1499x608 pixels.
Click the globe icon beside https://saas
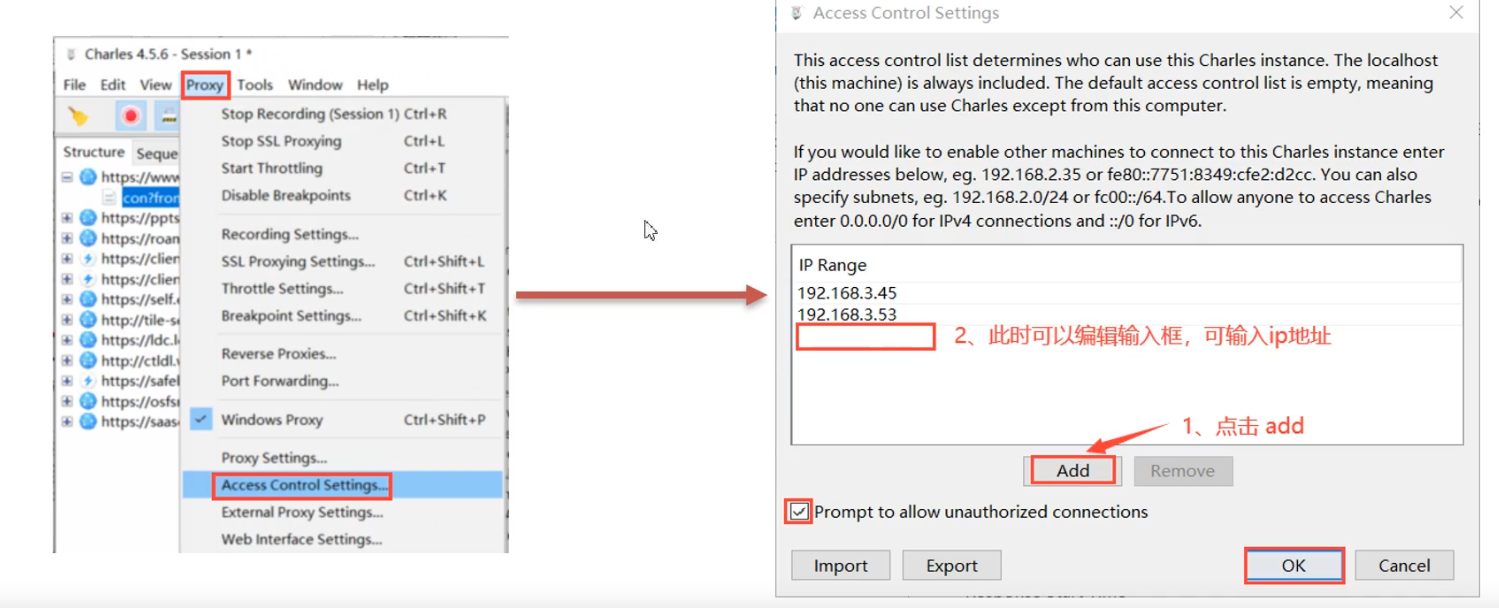[88, 421]
